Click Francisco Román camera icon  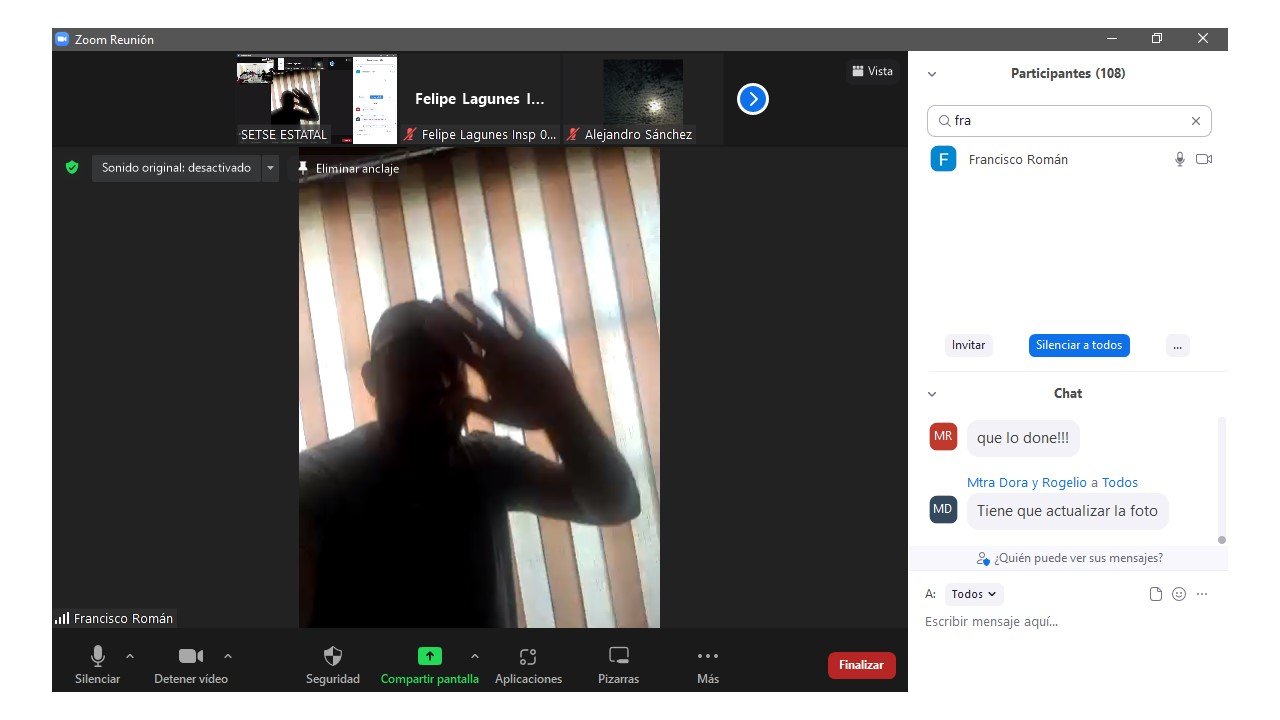click(1204, 159)
